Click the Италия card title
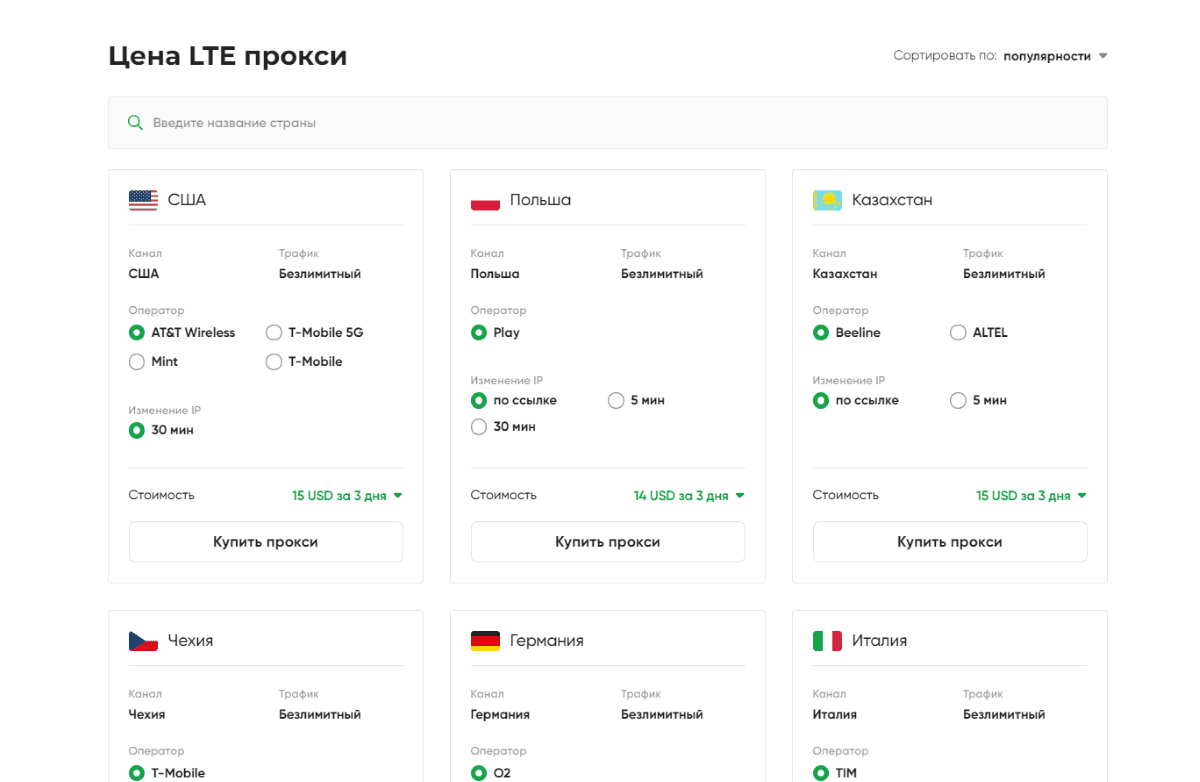 (x=880, y=641)
